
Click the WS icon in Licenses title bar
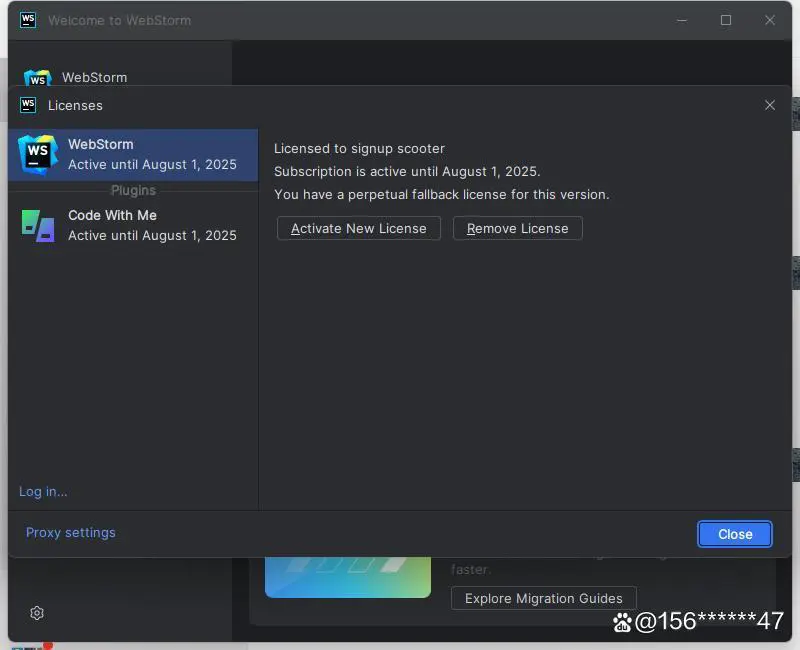[x=28, y=105]
